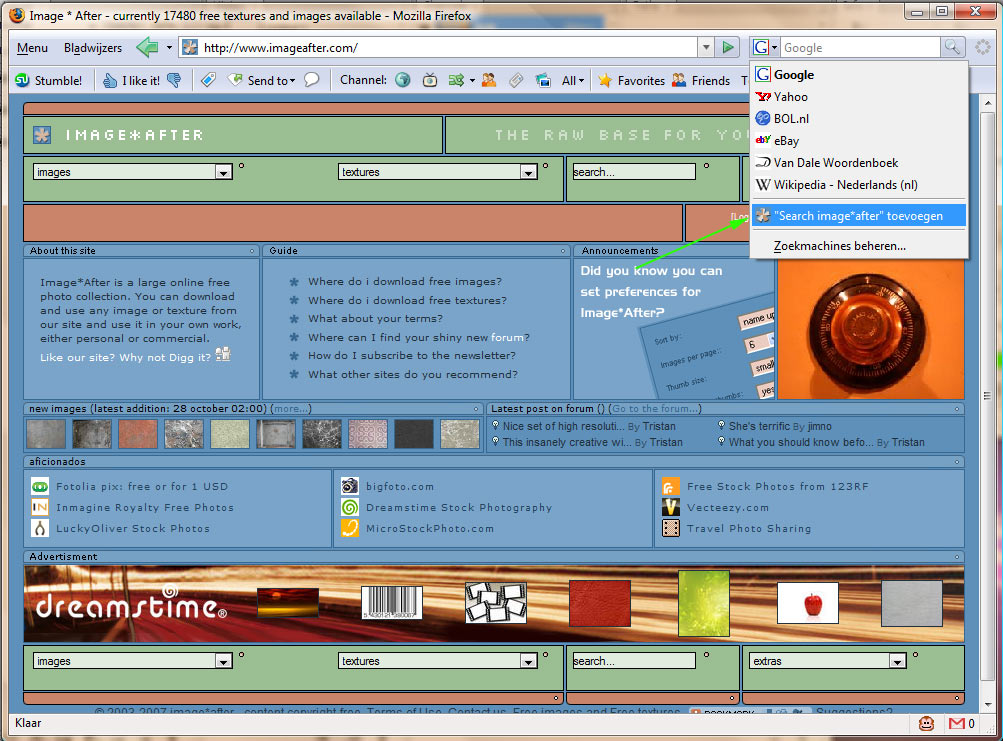This screenshot has height=741, width=1003.
Task: Open StumbleUpon Favorites star
Action: point(631,81)
